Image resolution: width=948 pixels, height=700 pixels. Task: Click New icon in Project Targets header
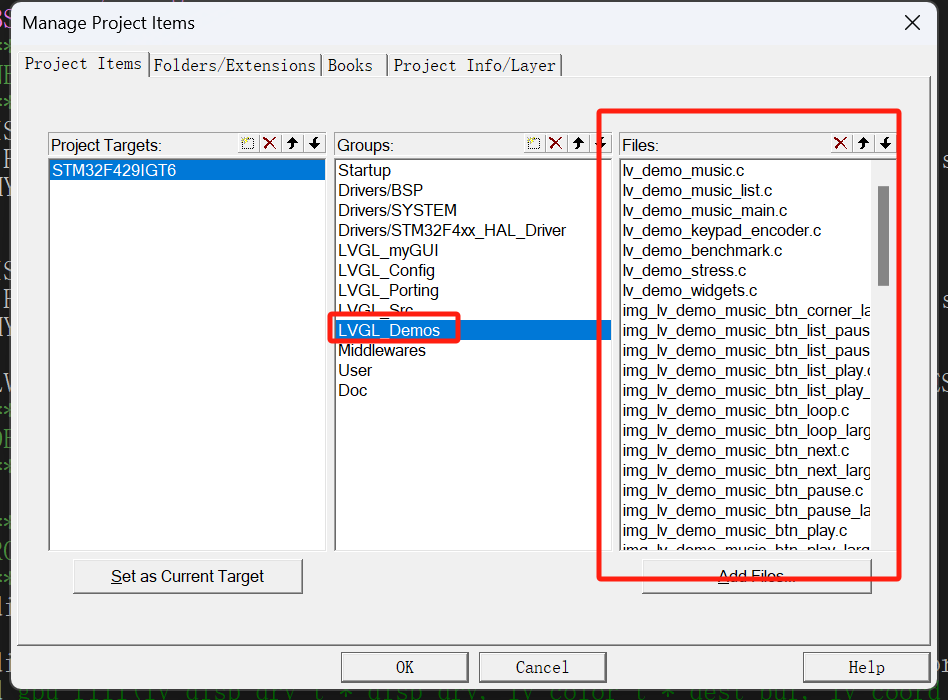point(248,144)
